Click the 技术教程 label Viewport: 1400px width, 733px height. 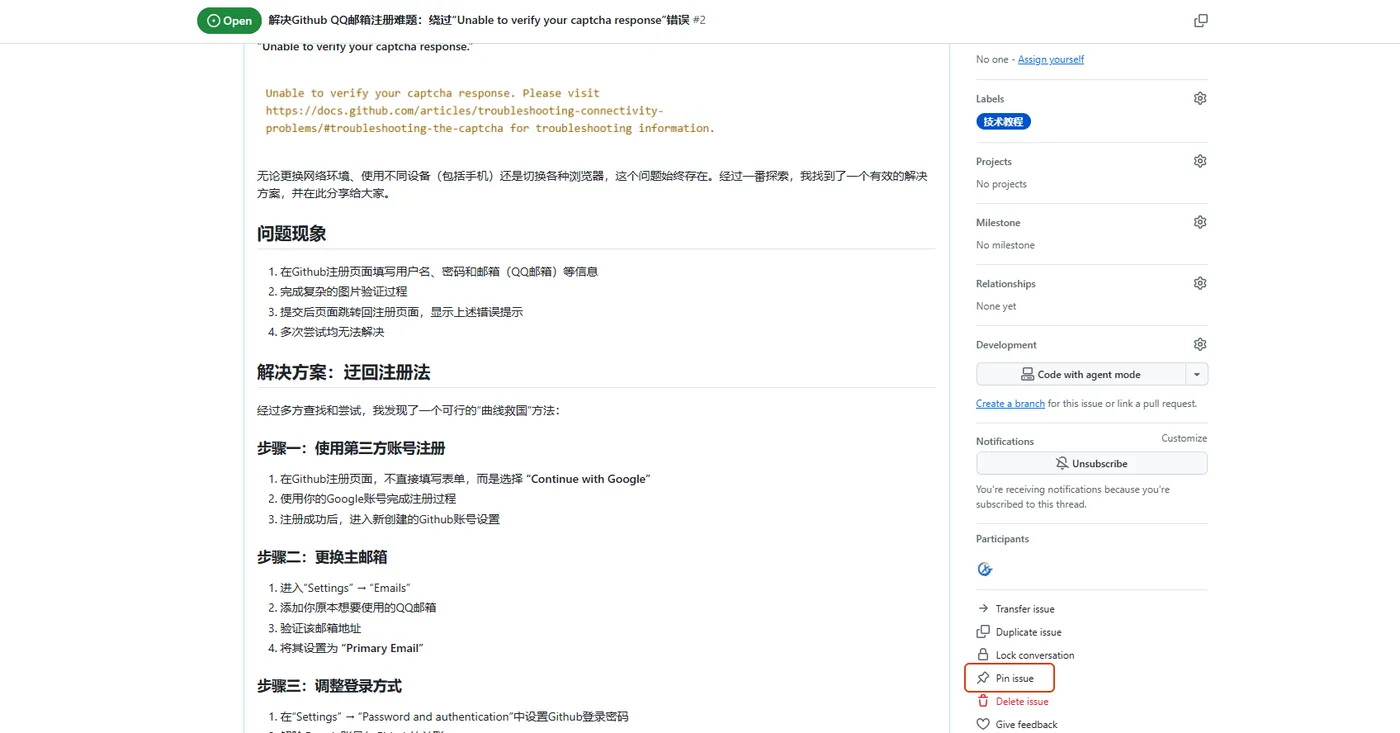click(x=1003, y=121)
